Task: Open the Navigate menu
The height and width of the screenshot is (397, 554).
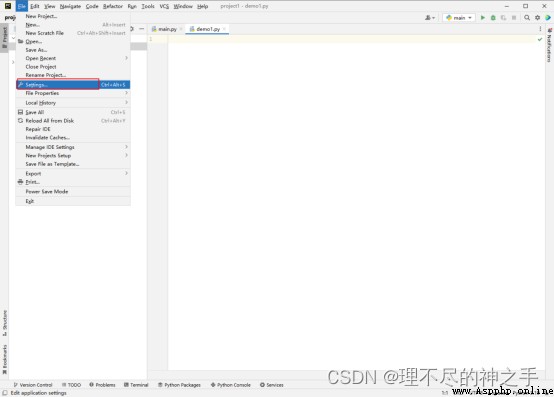Action: tap(70, 6)
